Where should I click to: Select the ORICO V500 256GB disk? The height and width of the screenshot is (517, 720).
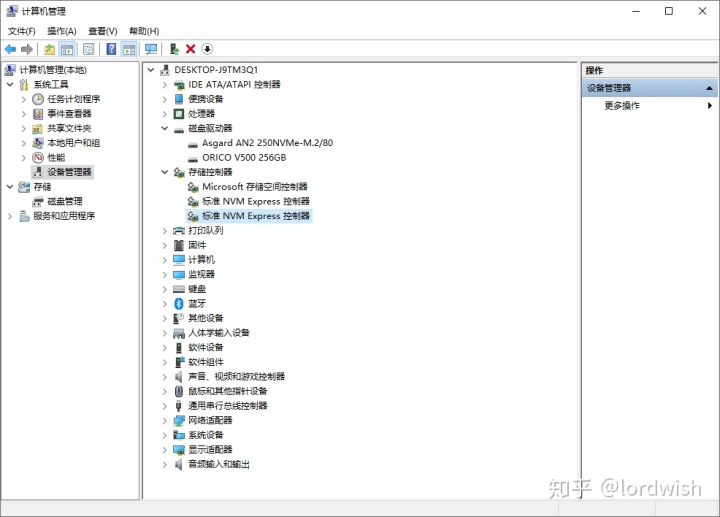tap(244, 158)
